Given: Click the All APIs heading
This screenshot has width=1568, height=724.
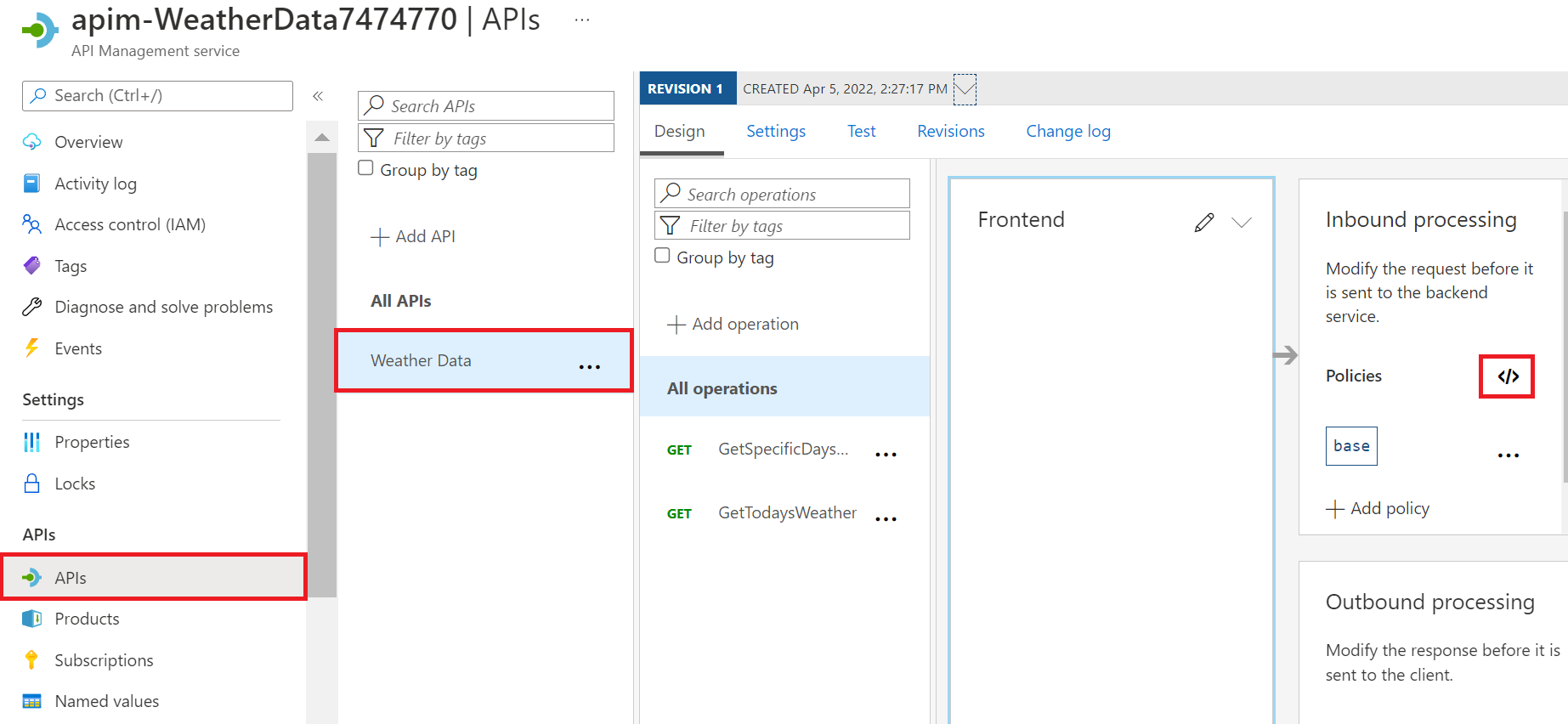Looking at the screenshot, I should (x=401, y=301).
